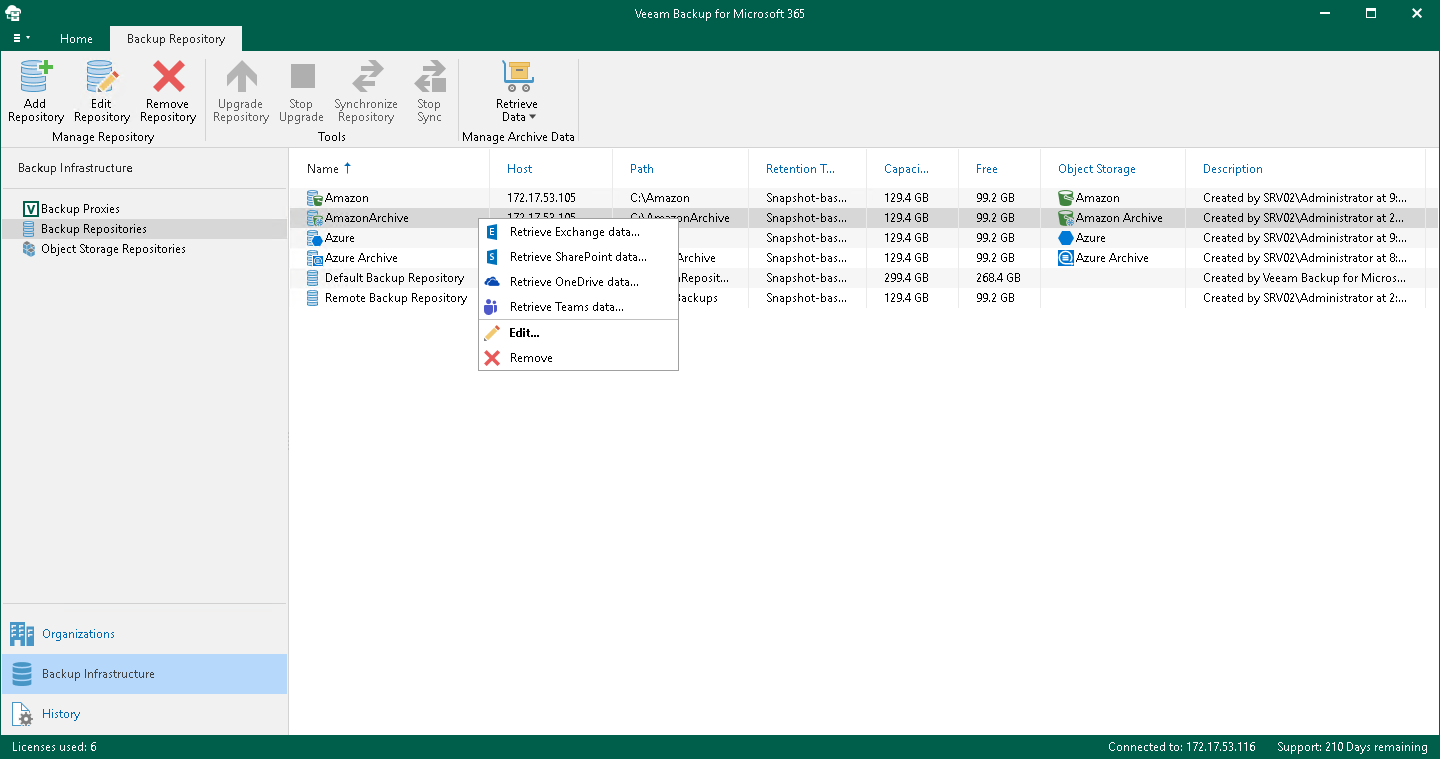
Task: Click the SharePoint icon in context menu
Action: [x=492, y=257]
